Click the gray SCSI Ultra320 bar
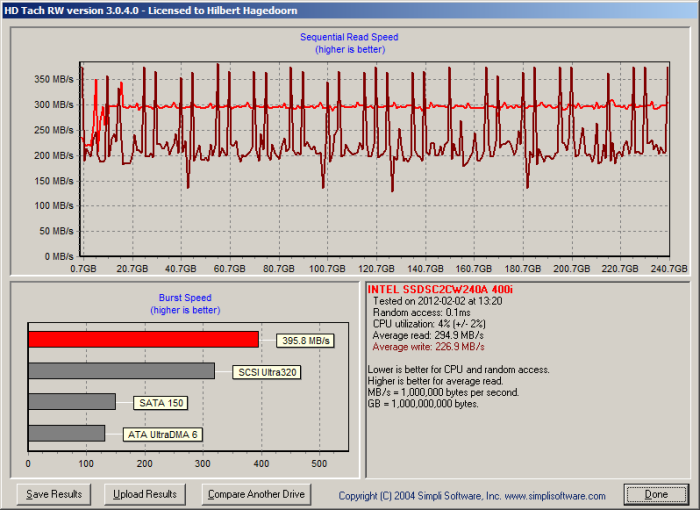Image resolution: width=700 pixels, height=510 pixels. click(x=121, y=371)
